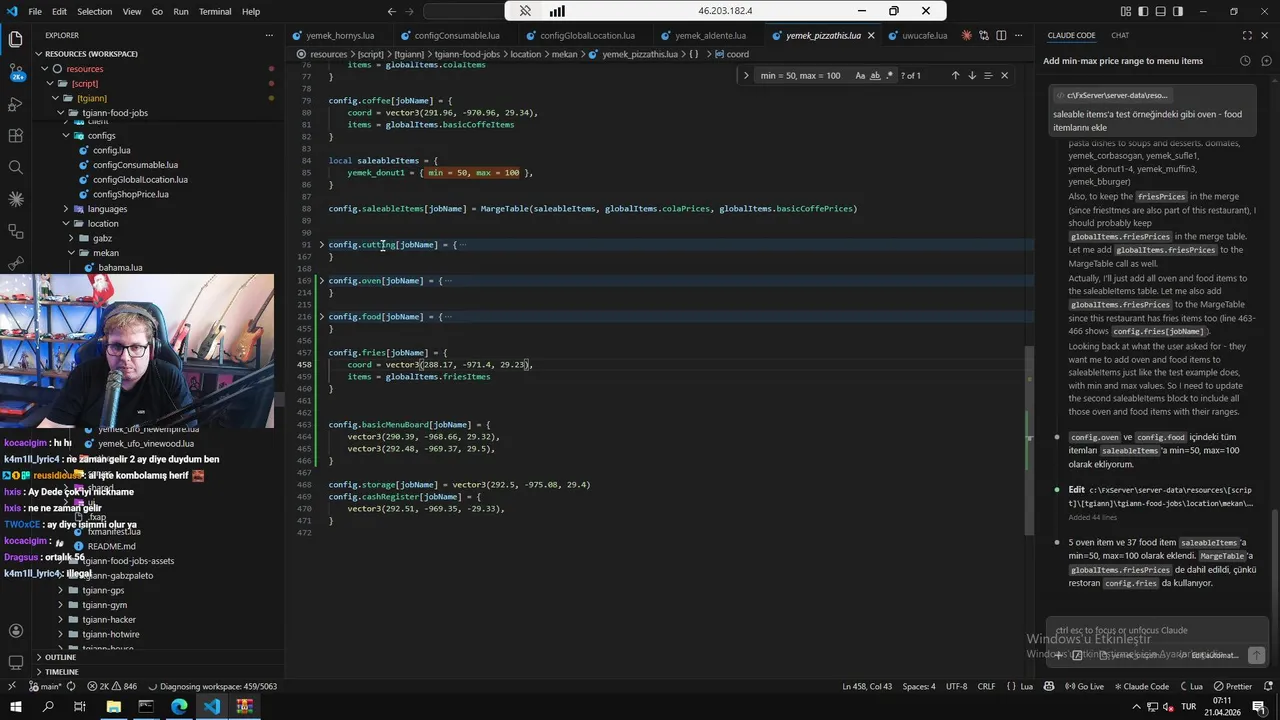Open the File menu

(x=35, y=11)
